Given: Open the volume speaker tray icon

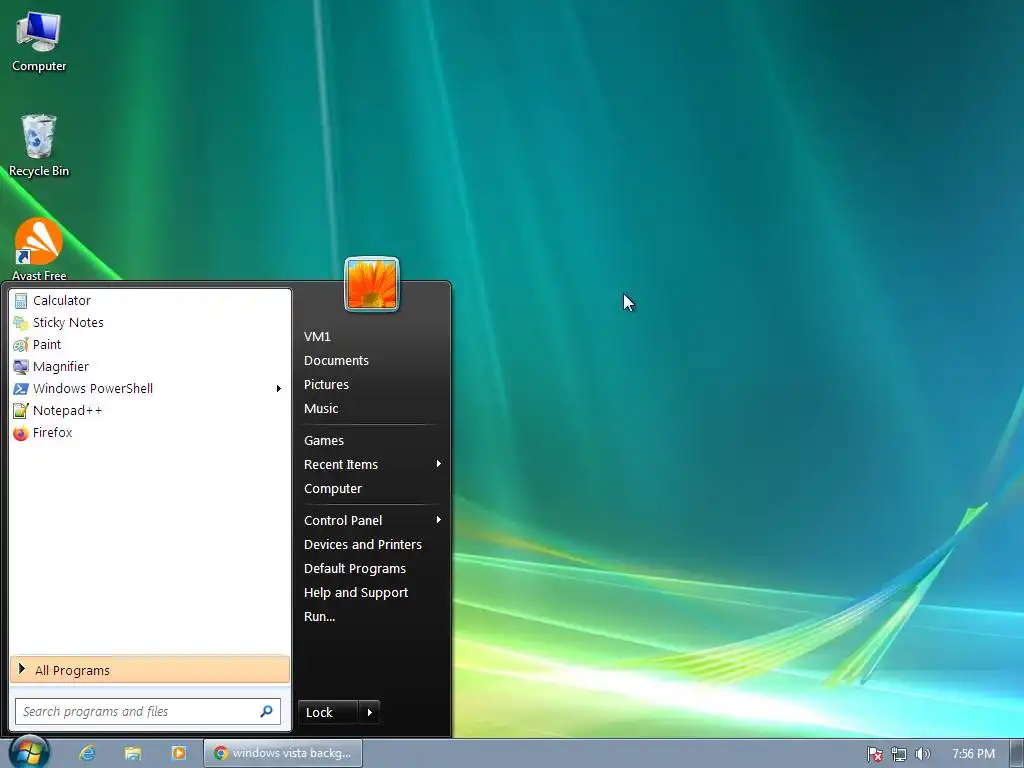Looking at the screenshot, I should (922, 754).
